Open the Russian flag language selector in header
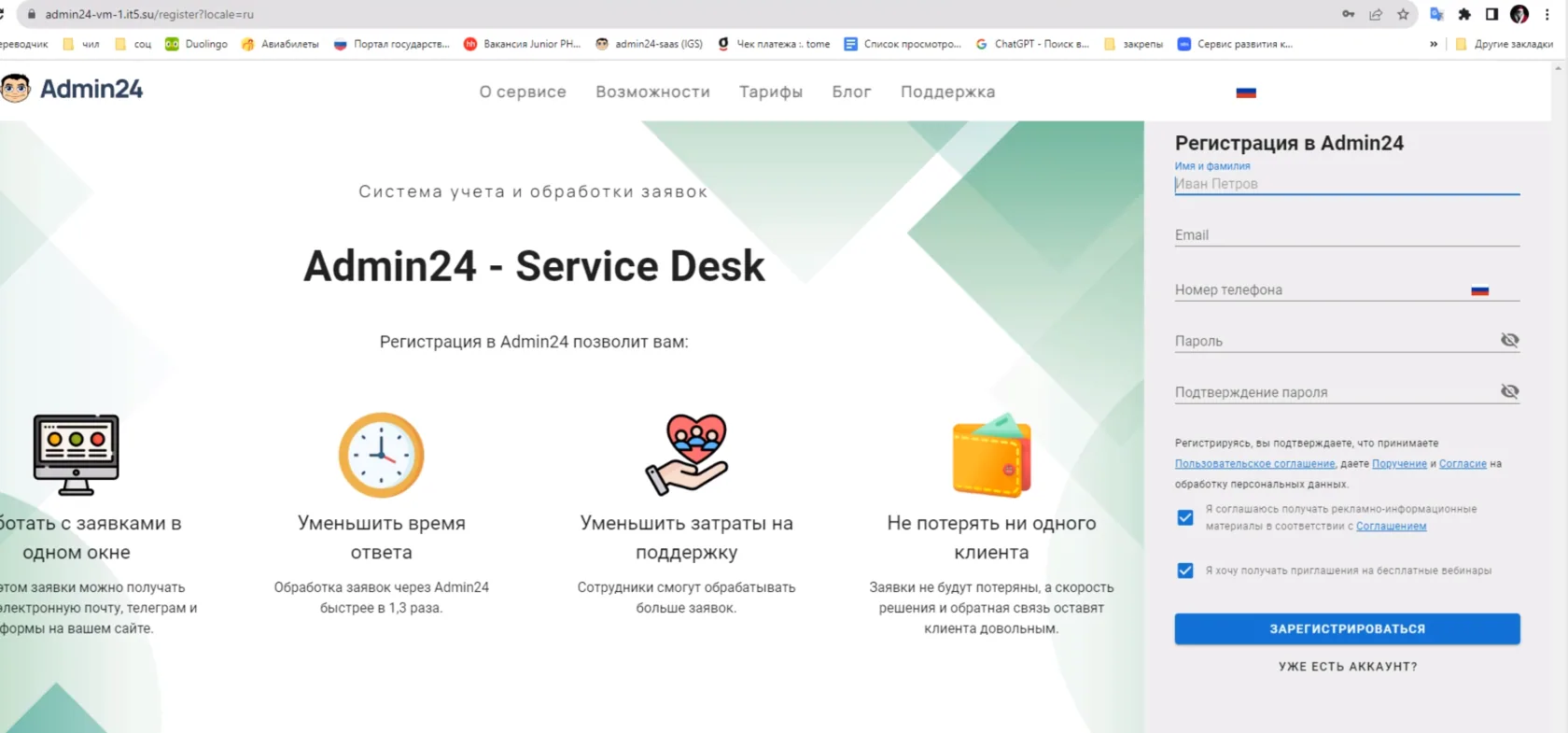This screenshot has height=733, width=1568. coord(1246,92)
